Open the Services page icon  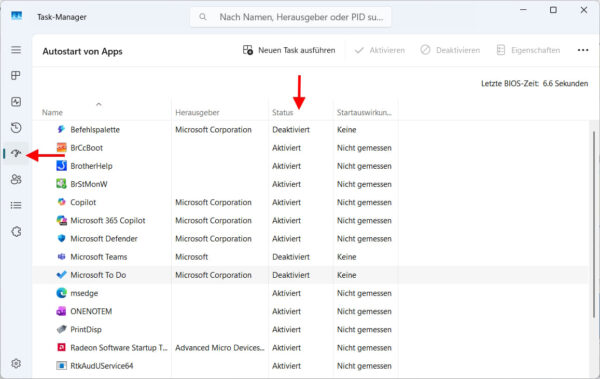coord(16,231)
